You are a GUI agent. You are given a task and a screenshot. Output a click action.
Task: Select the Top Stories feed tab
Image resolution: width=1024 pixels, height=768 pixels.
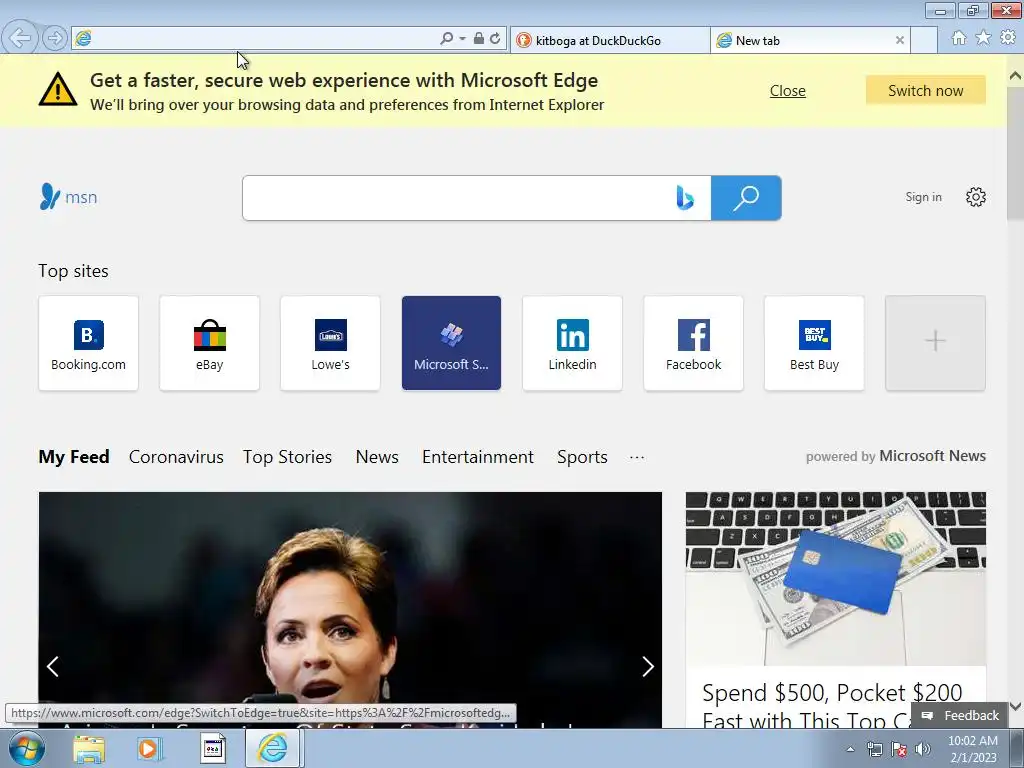pyautogui.click(x=287, y=457)
